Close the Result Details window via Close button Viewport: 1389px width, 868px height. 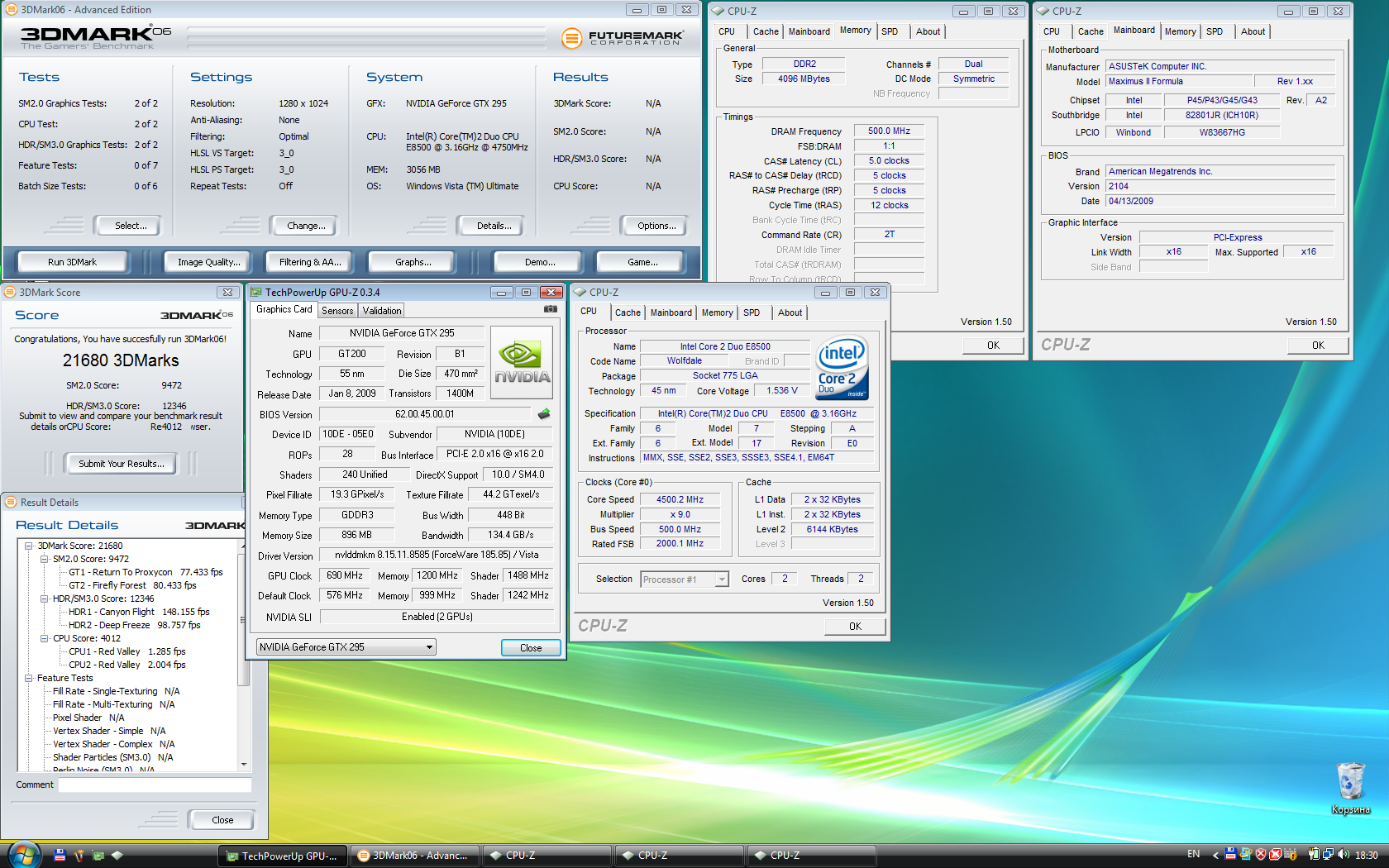(x=222, y=820)
